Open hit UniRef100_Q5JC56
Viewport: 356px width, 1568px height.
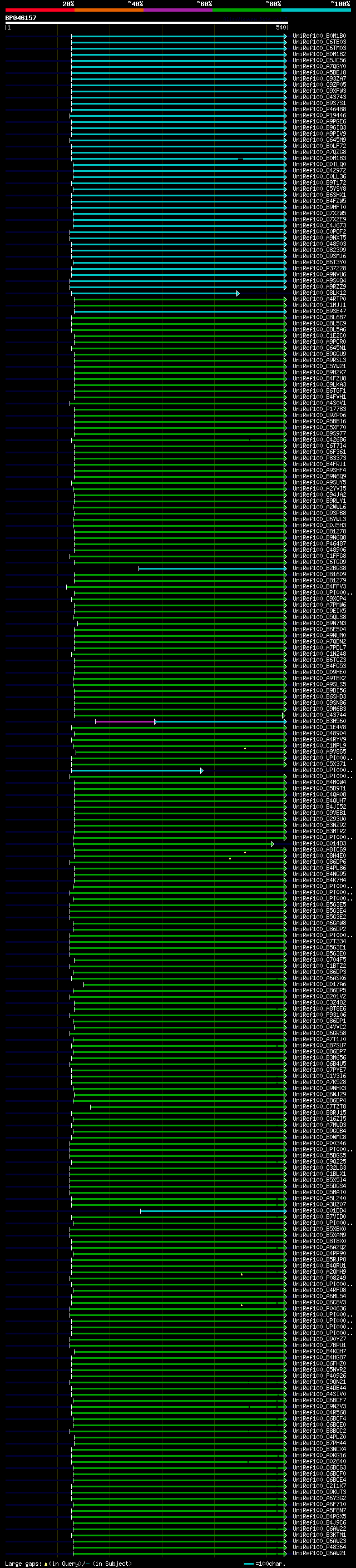click(x=319, y=60)
